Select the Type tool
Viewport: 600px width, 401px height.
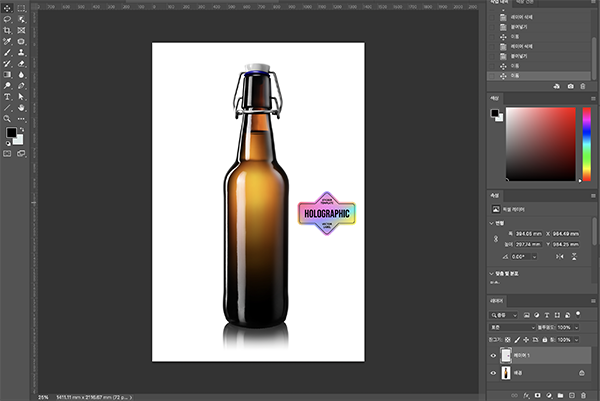[x=8, y=96]
